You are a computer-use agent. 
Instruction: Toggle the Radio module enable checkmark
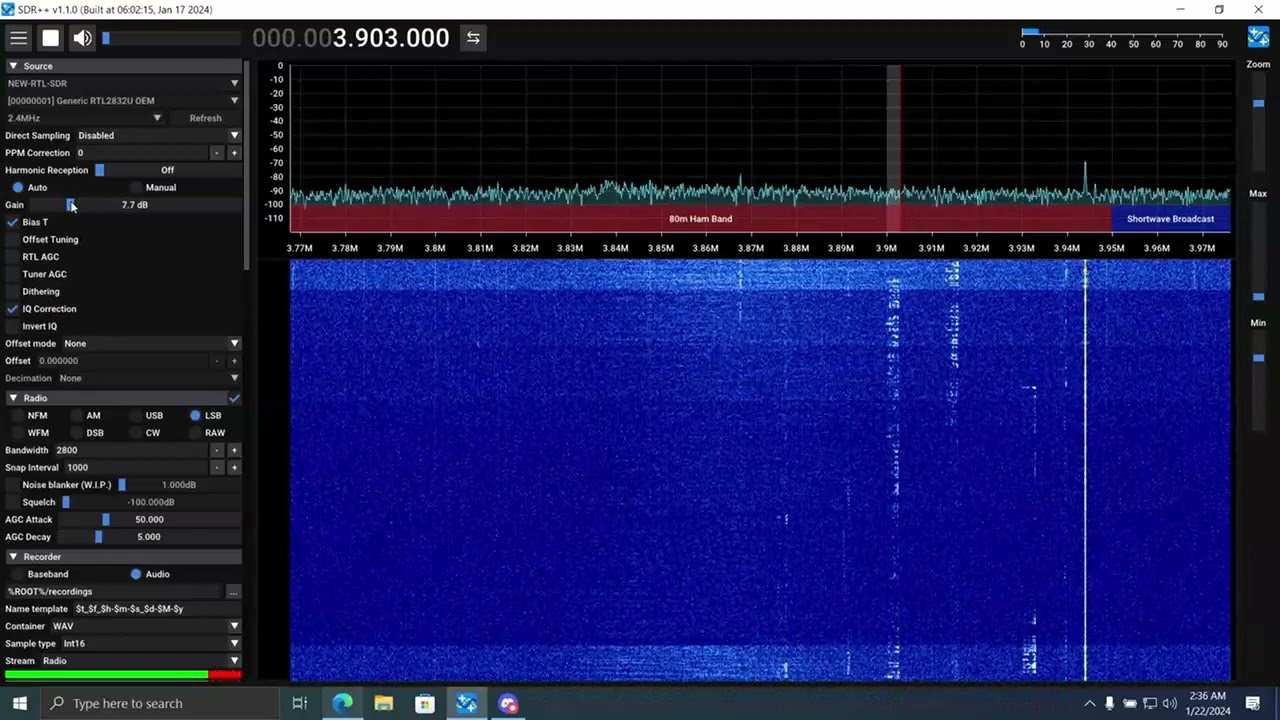click(234, 398)
